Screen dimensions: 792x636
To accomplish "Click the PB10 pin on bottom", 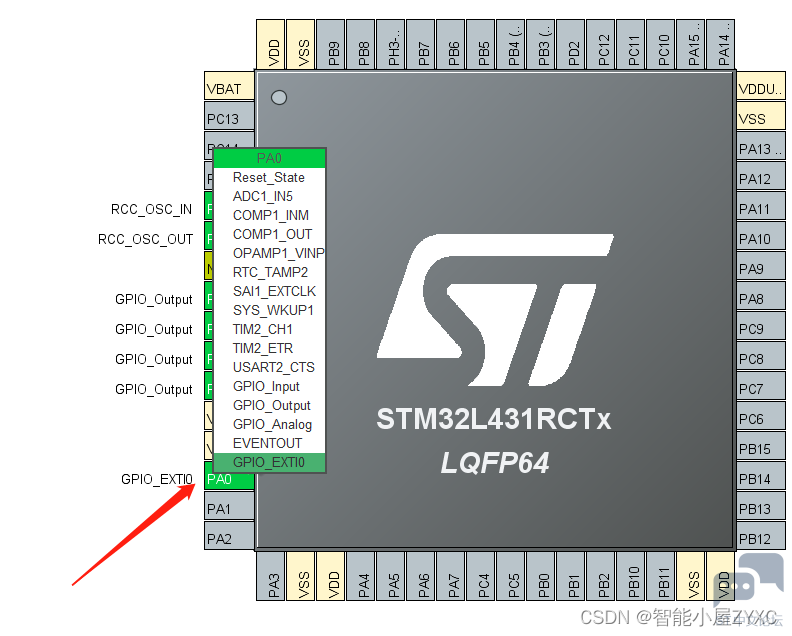I will pyautogui.click(x=631, y=576).
